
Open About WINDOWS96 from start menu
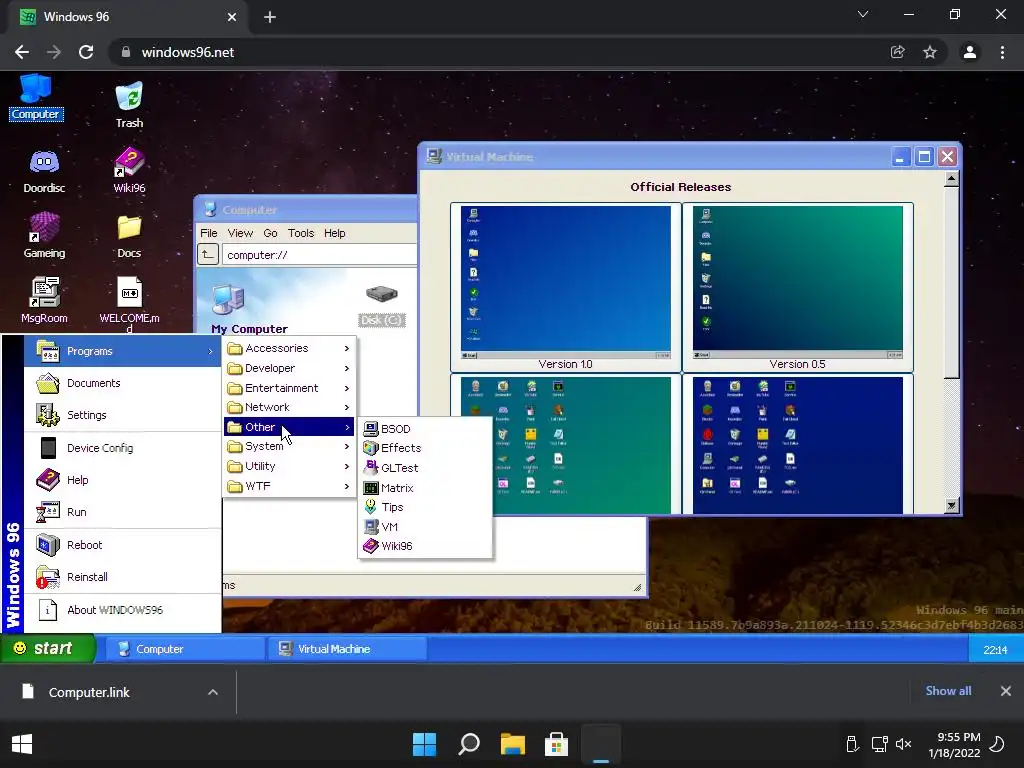click(x=123, y=610)
